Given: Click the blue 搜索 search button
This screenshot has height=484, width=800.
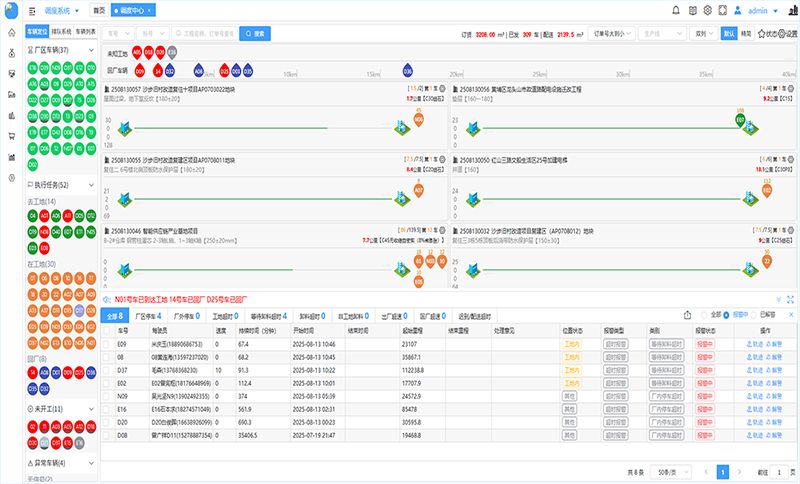Looking at the screenshot, I should coord(255,33).
